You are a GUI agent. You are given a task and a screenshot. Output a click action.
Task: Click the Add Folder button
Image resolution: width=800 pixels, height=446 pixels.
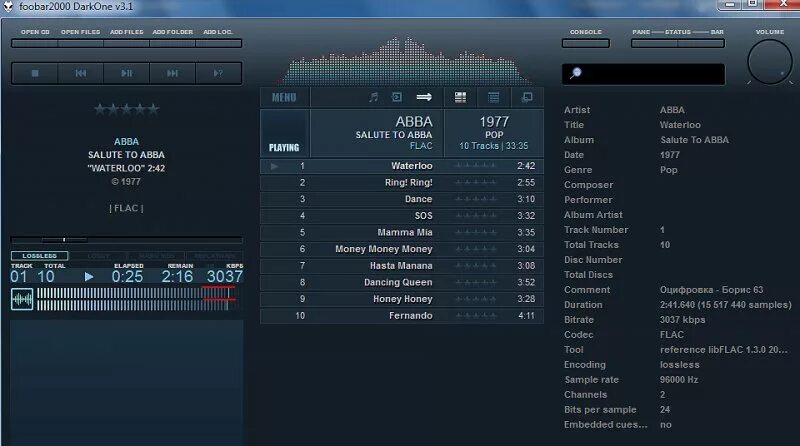172,43
